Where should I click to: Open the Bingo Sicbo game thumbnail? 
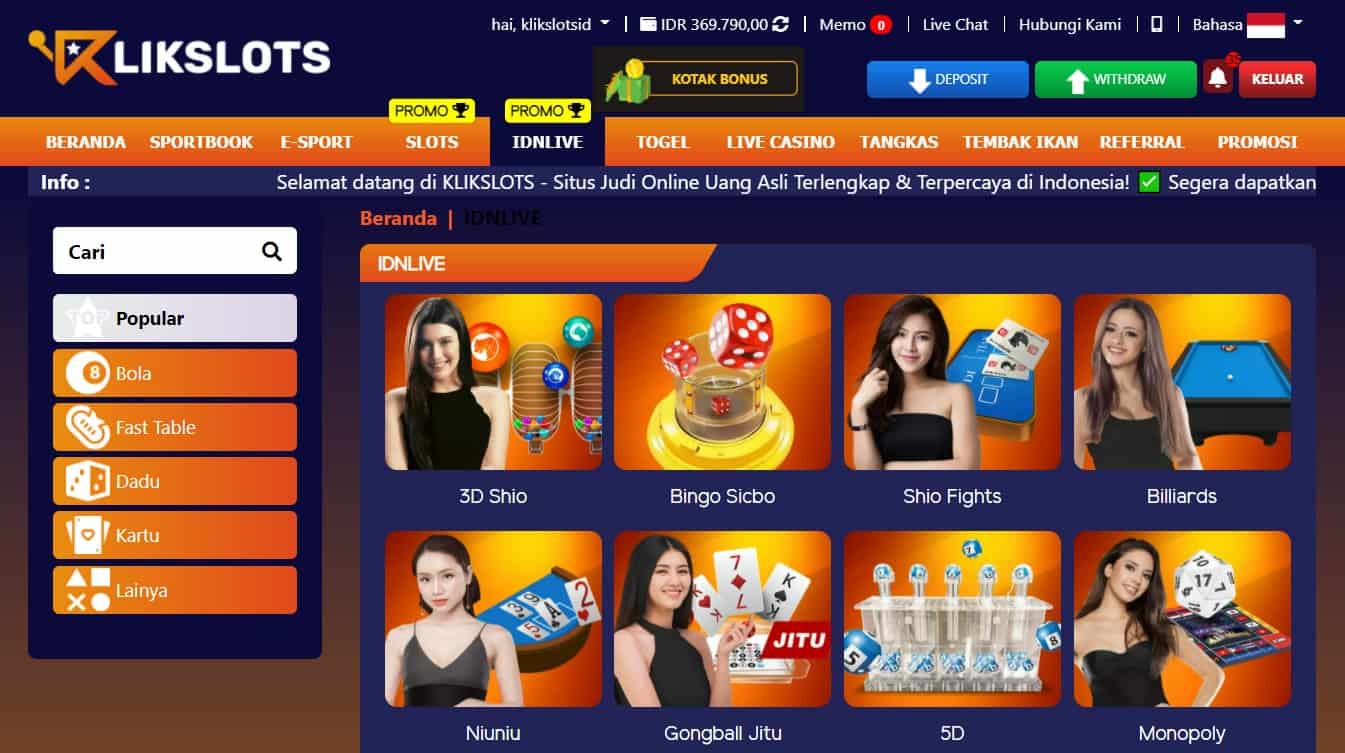(722, 382)
